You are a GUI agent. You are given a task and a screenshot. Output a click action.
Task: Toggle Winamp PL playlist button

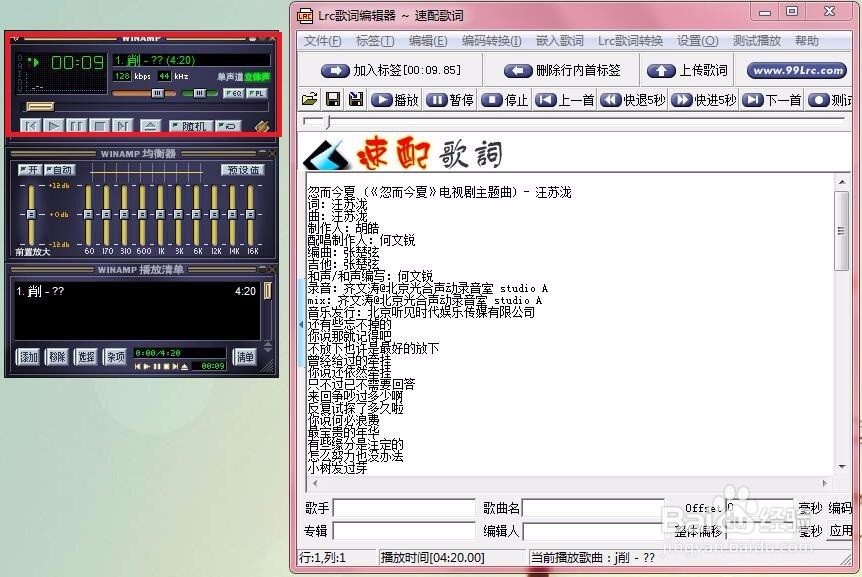coord(257,93)
